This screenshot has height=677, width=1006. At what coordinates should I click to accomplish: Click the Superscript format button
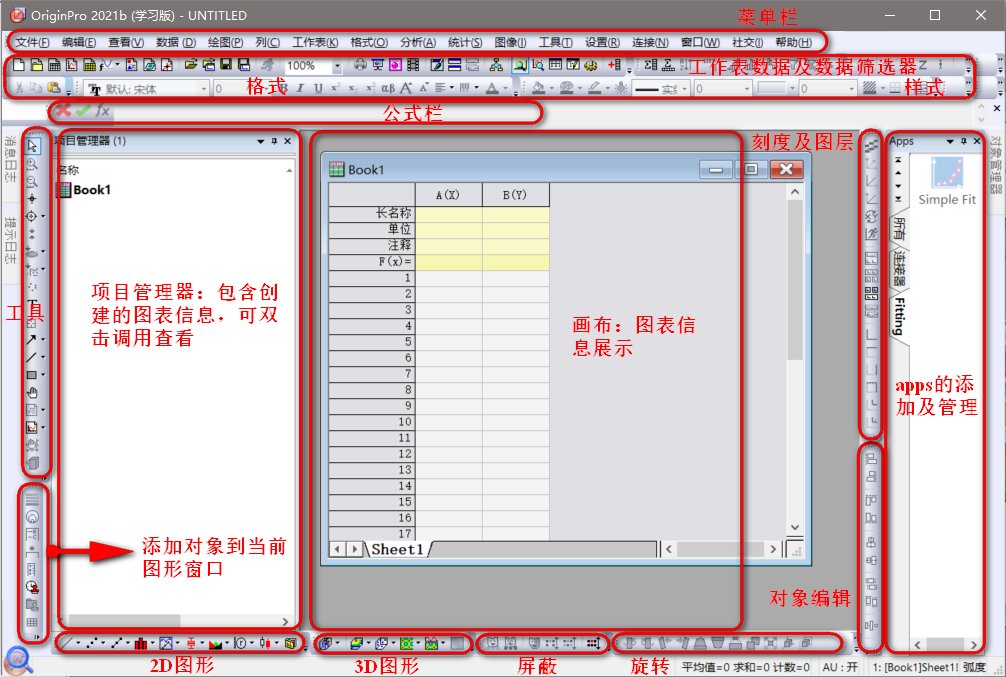coord(335,88)
